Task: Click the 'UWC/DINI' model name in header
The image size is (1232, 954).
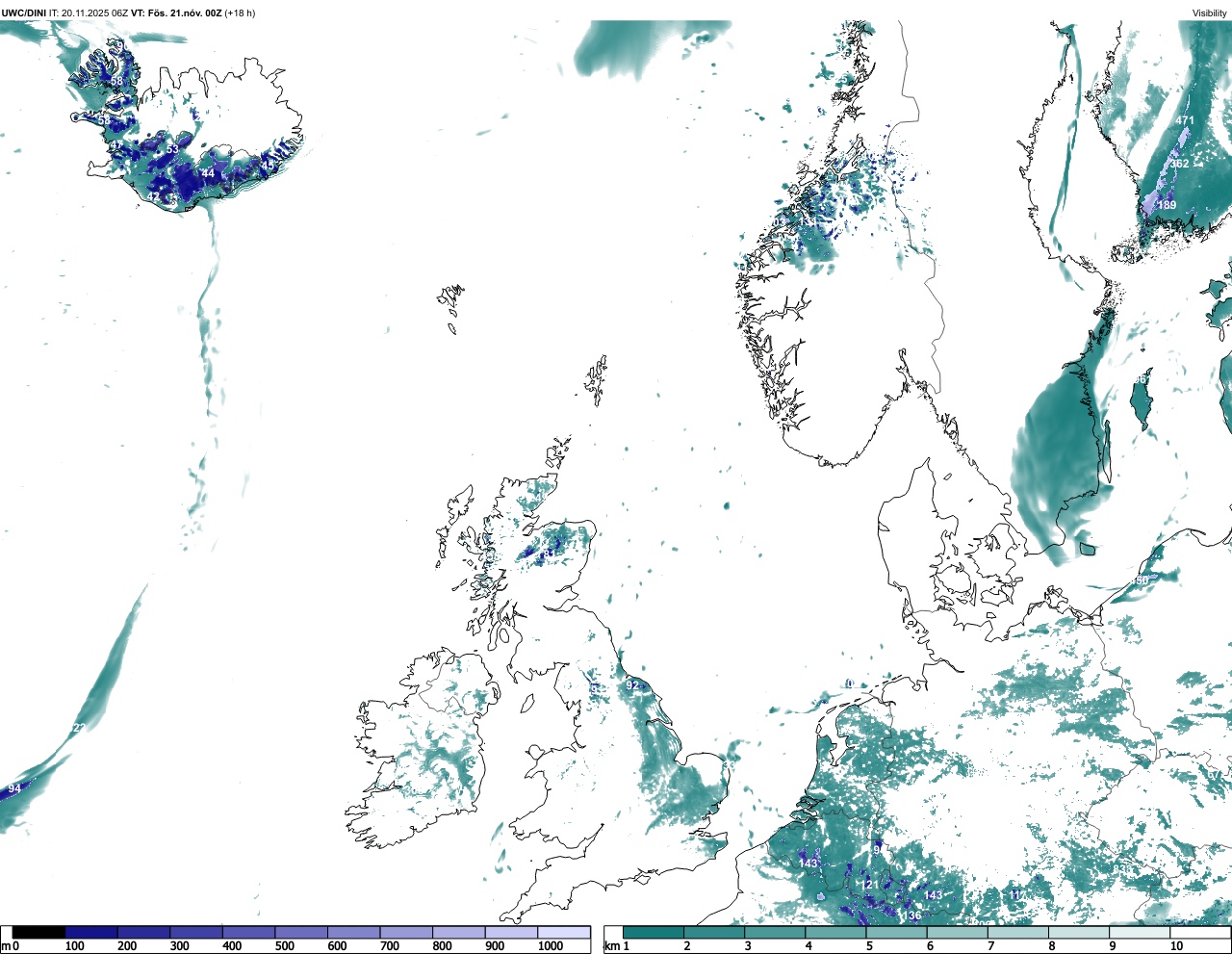Action: click(24, 13)
